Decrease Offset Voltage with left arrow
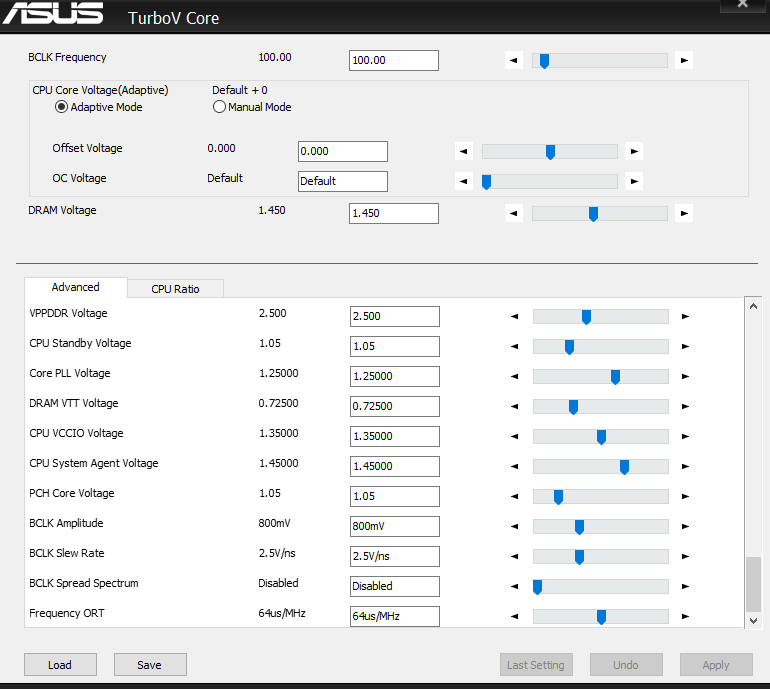Image resolution: width=770 pixels, height=689 pixels. [x=464, y=151]
